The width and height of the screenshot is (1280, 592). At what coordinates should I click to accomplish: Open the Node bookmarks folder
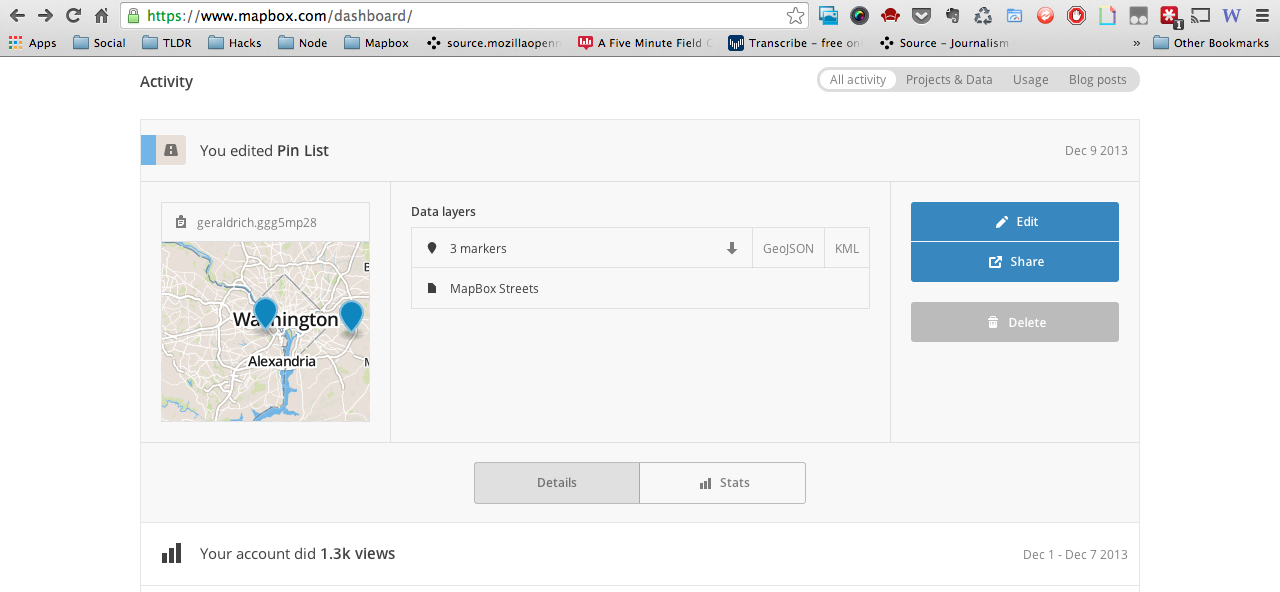click(x=302, y=43)
